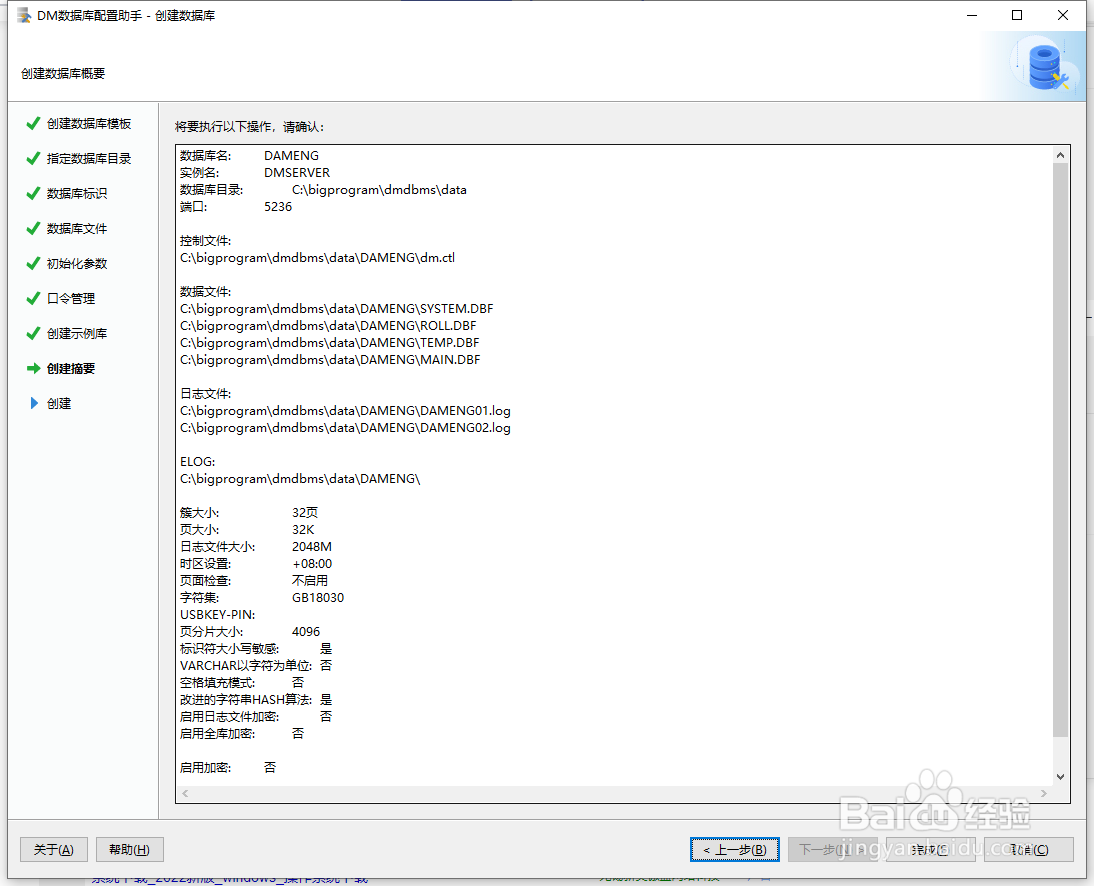This screenshot has height=886, width=1094.
Task: Open 帮助(H) help
Action: point(129,849)
